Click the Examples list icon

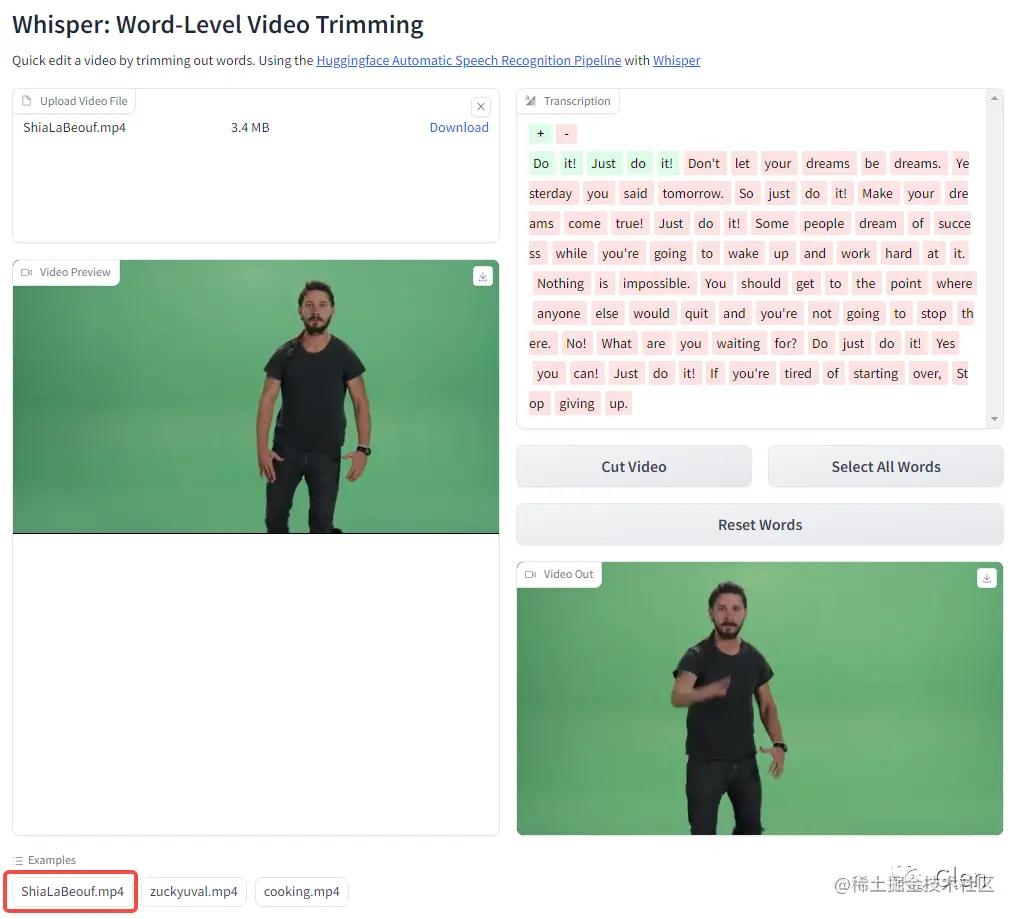click(18, 861)
